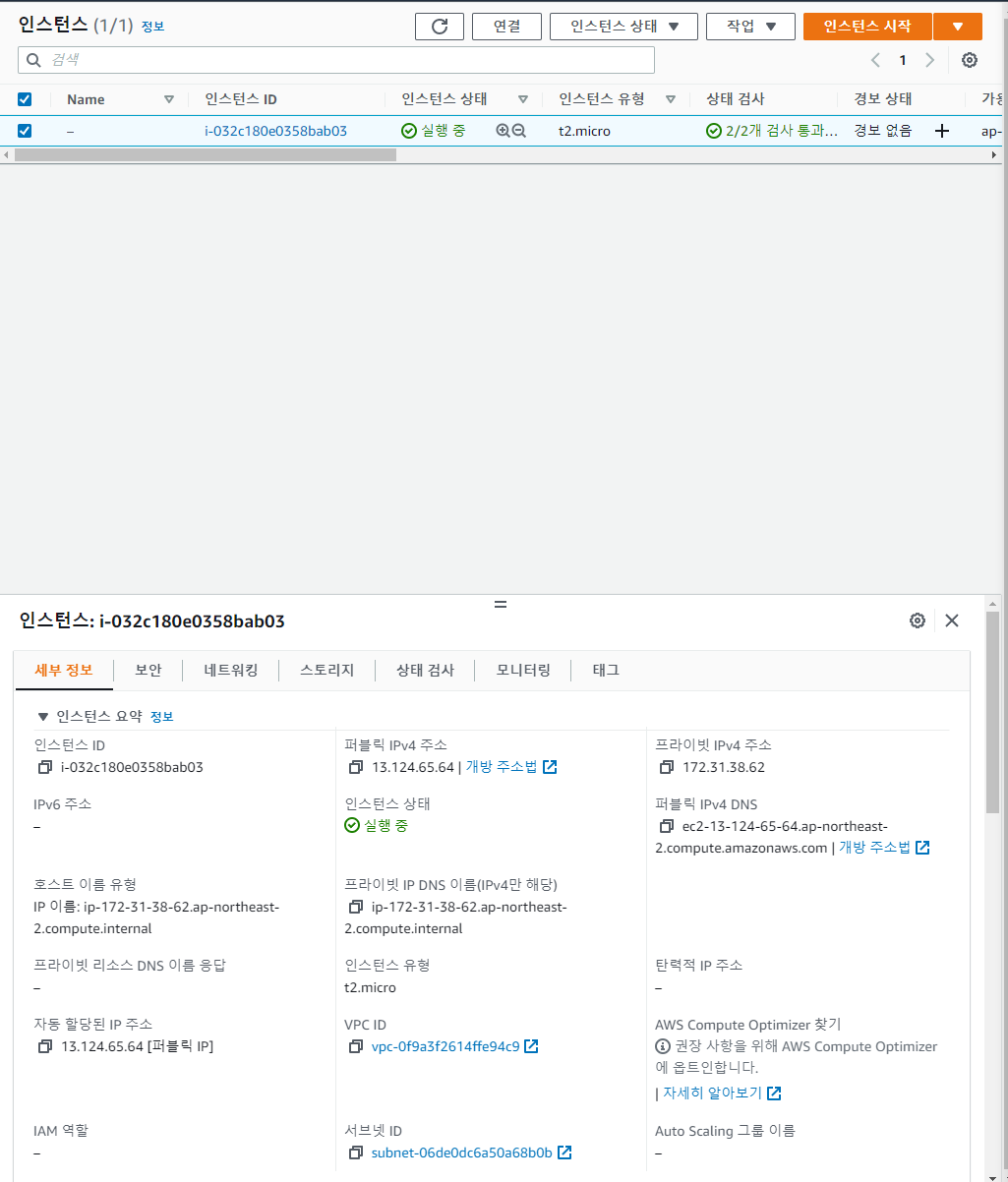Switch to the 보안 tab
This screenshot has height=1182, width=1008.
[148, 670]
